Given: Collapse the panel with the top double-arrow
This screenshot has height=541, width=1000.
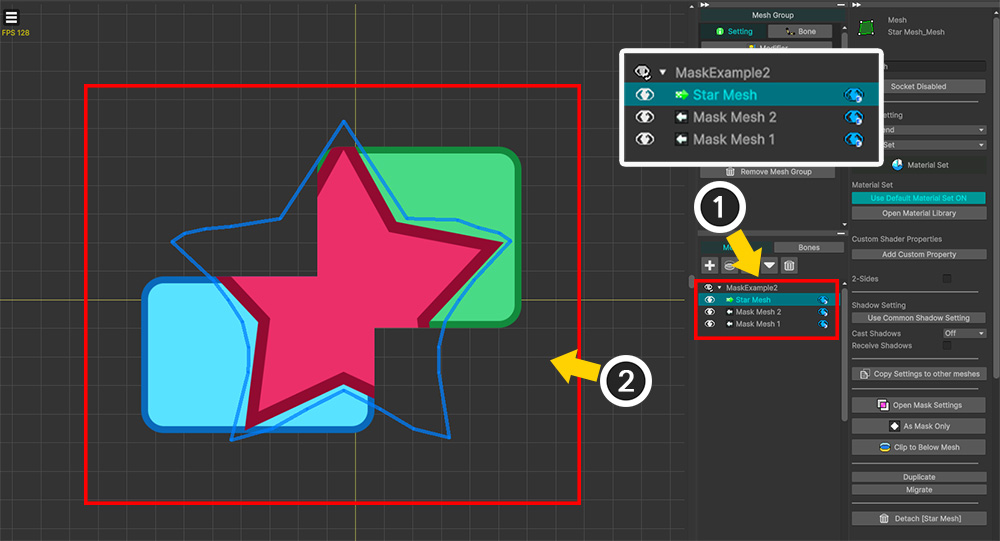Looking at the screenshot, I should click(x=704, y=4).
